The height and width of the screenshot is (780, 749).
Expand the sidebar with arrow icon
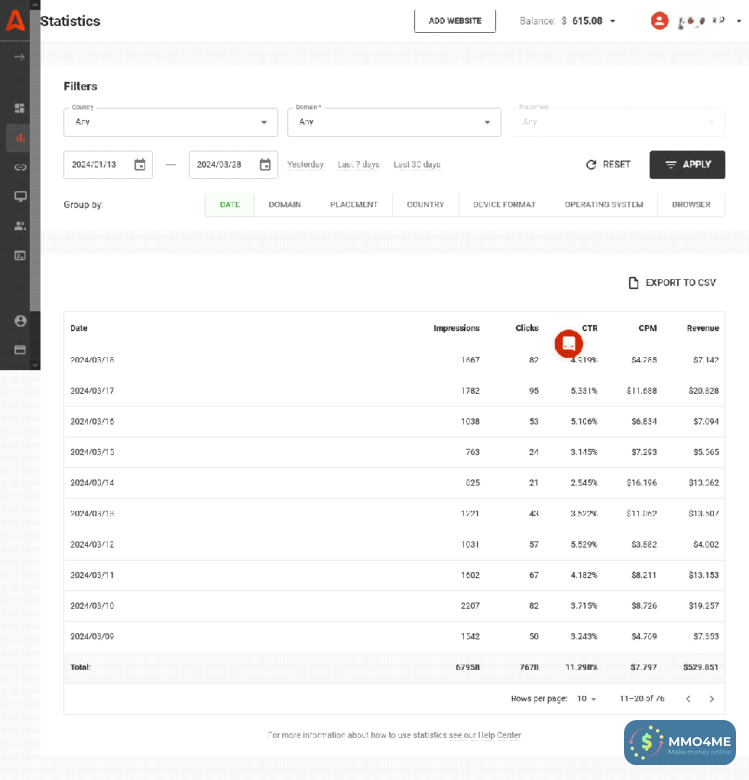click(x=19, y=57)
